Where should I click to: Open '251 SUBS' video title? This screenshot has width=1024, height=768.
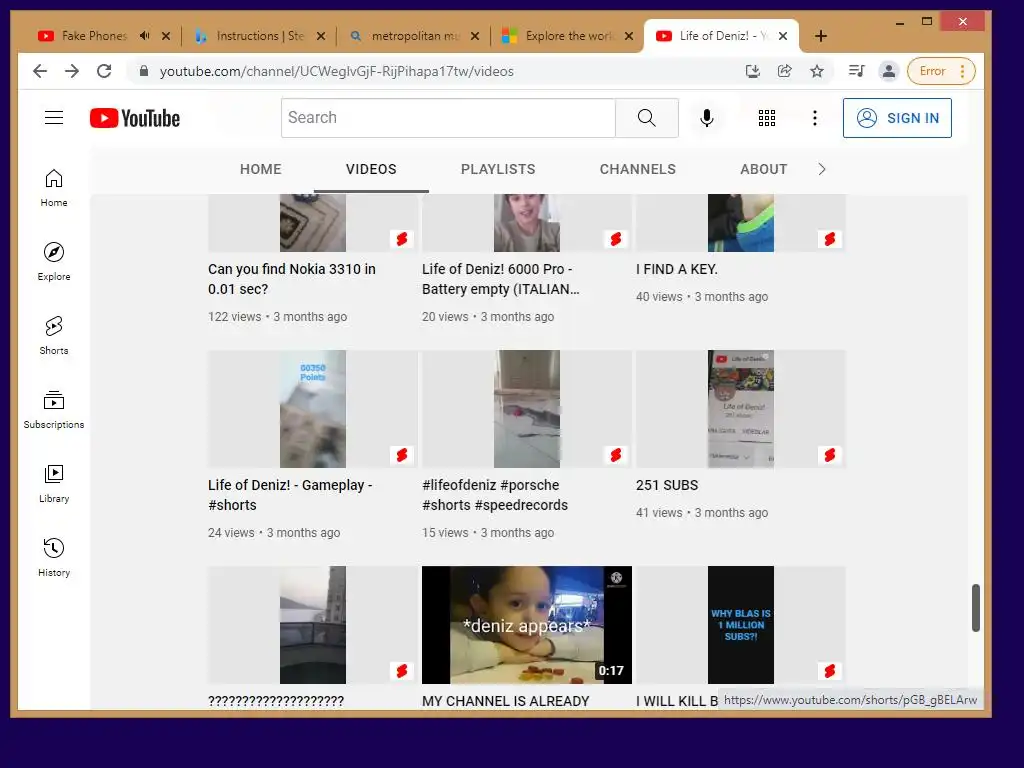[667, 485]
